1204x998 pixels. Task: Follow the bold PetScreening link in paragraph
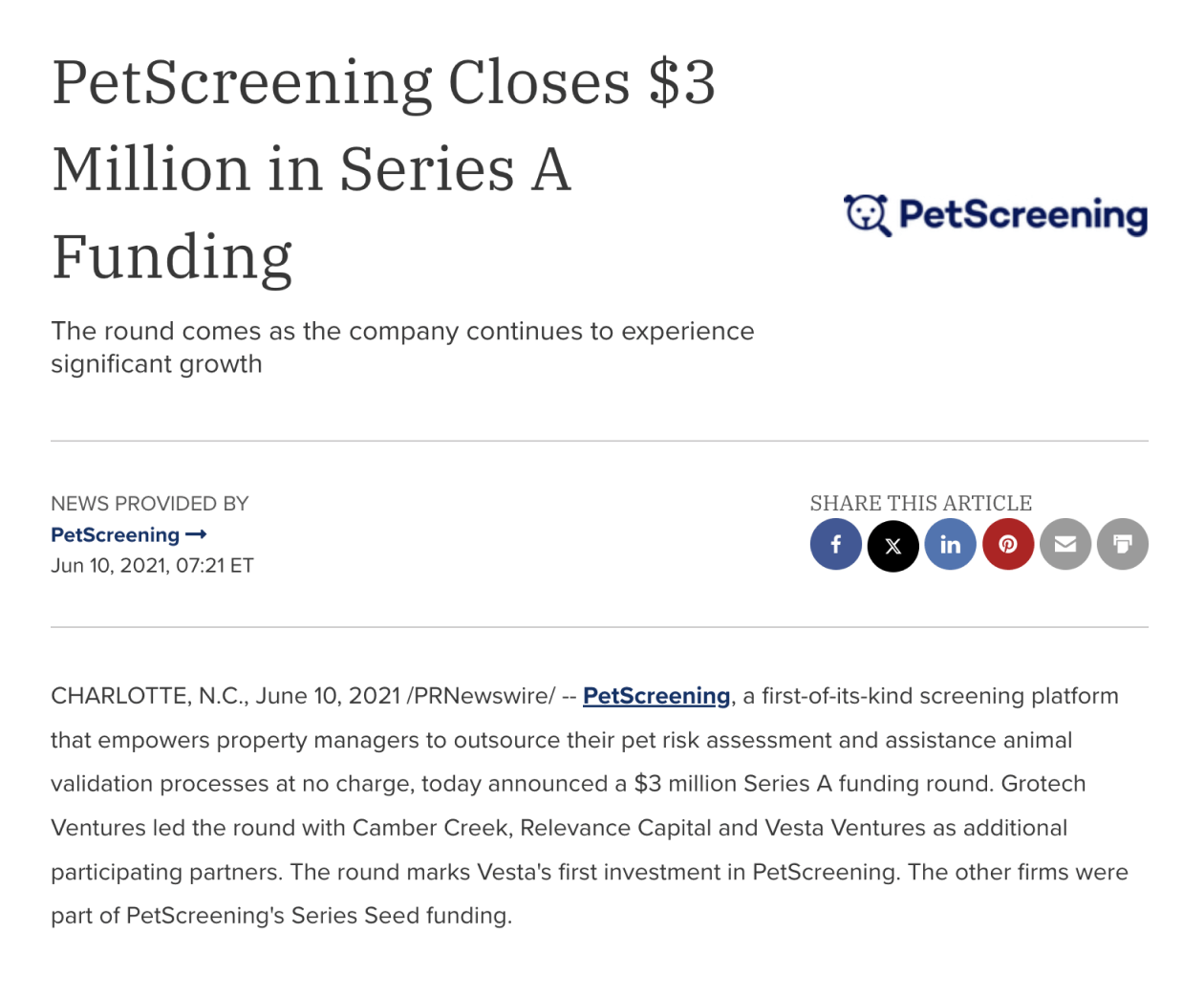(x=656, y=696)
